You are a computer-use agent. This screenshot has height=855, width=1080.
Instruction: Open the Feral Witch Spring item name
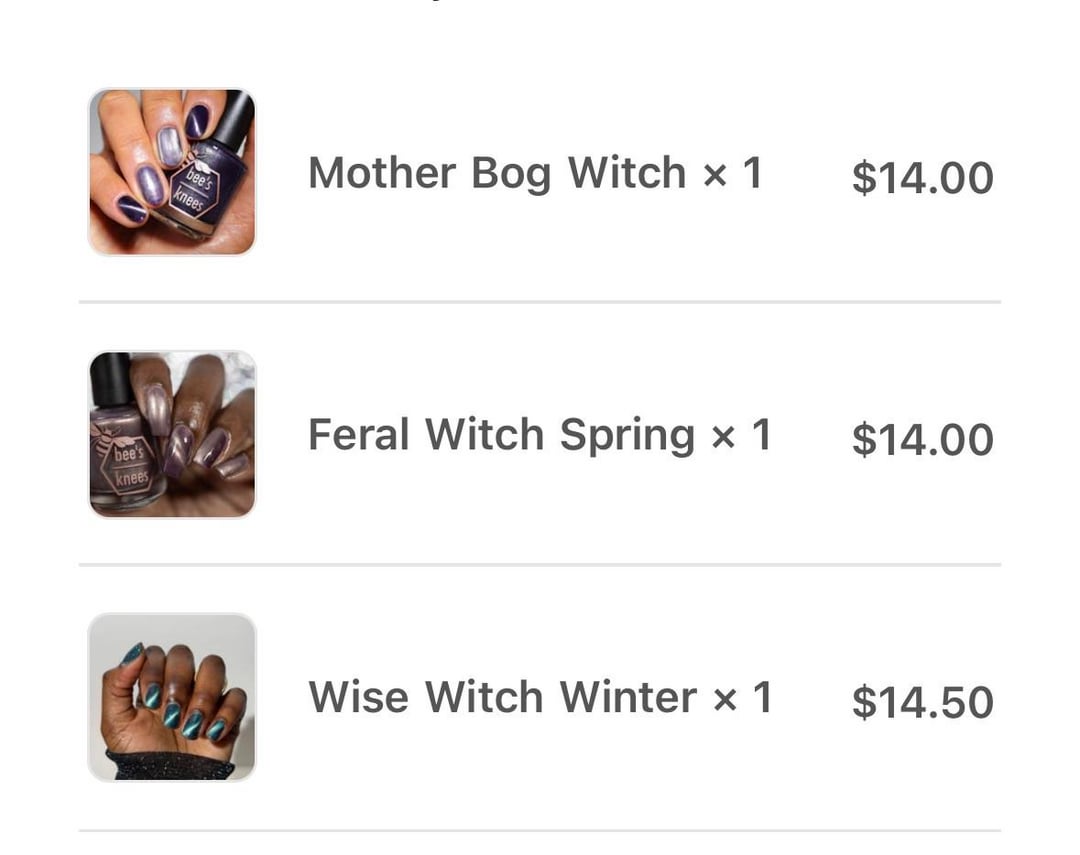click(x=500, y=436)
